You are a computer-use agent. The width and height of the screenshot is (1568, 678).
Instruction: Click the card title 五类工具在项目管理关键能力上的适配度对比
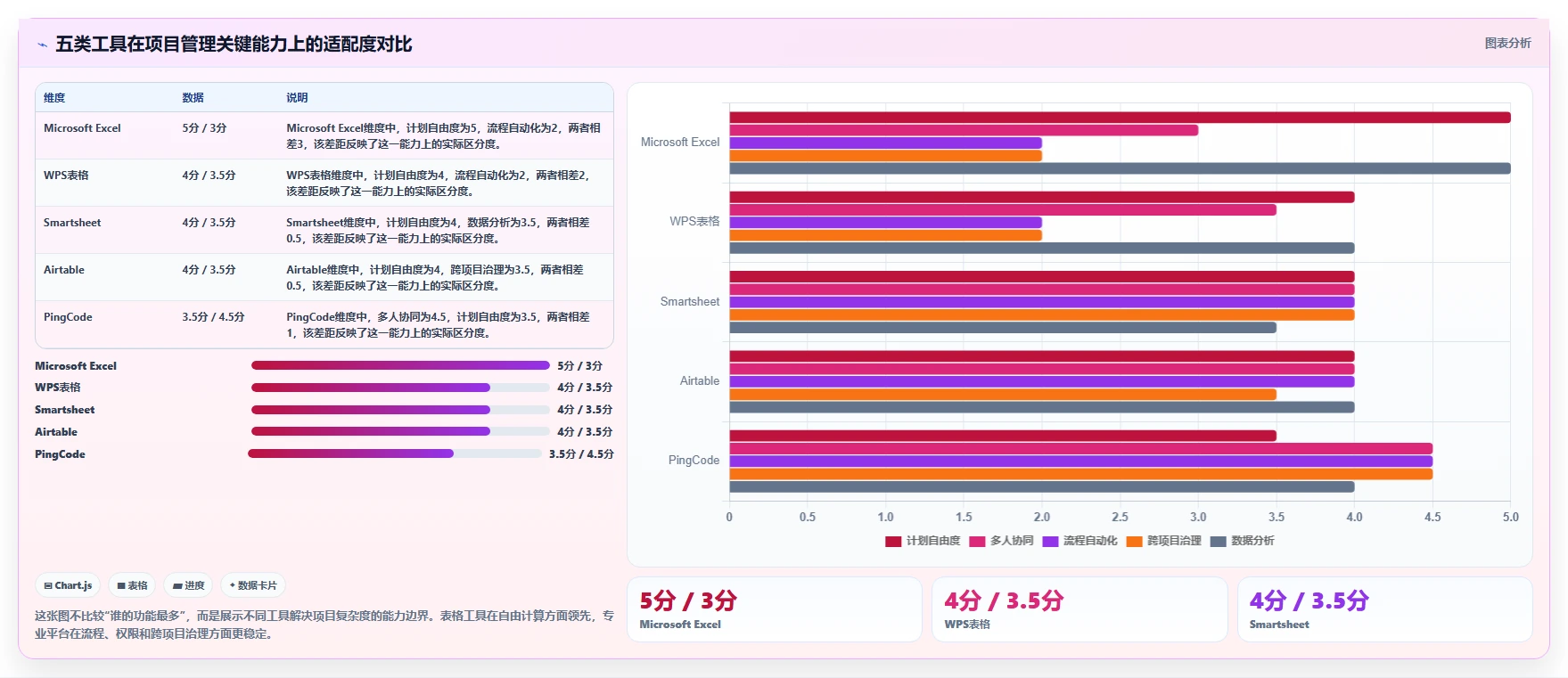pos(234,45)
